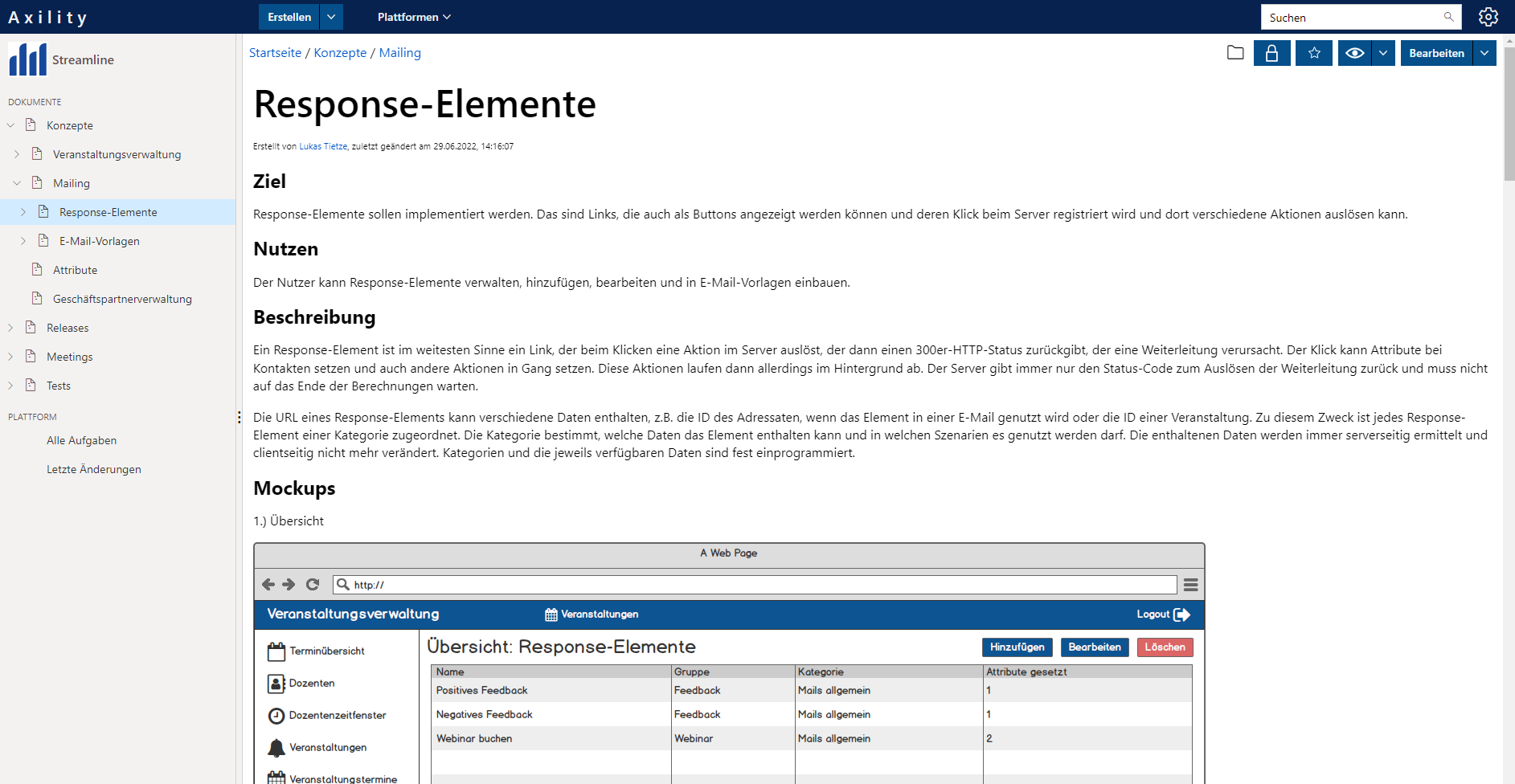Open Alle Aufgaben in the sidebar
Image resolution: width=1515 pixels, height=784 pixels.
[x=81, y=440]
